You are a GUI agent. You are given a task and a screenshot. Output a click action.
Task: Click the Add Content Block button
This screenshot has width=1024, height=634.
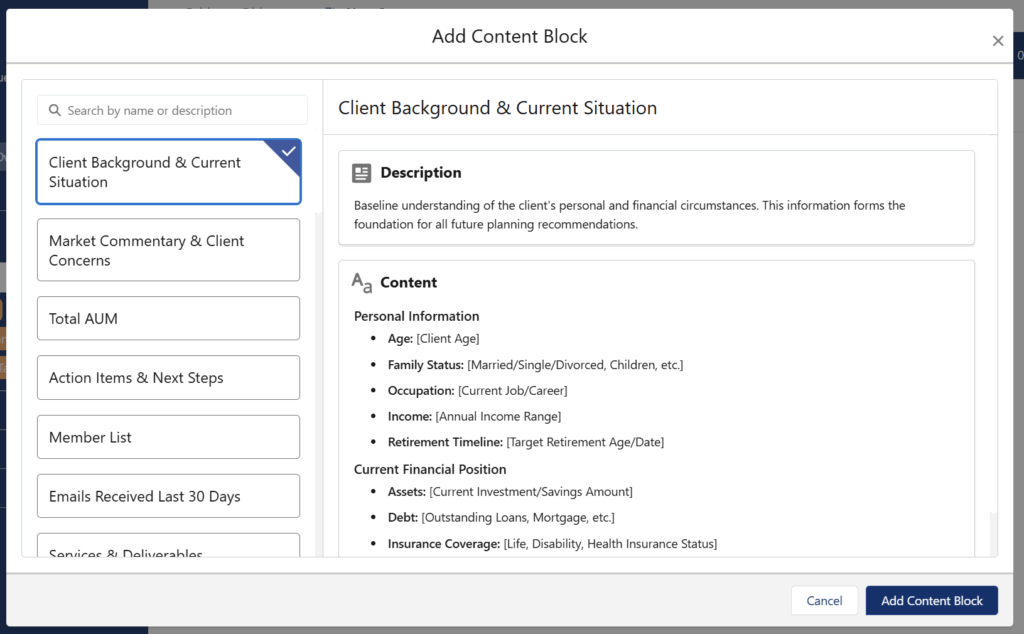tap(931, 600)
